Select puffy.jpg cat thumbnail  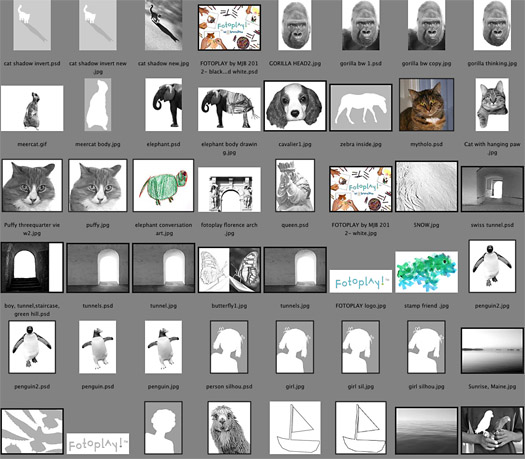[x=98, y=185]
